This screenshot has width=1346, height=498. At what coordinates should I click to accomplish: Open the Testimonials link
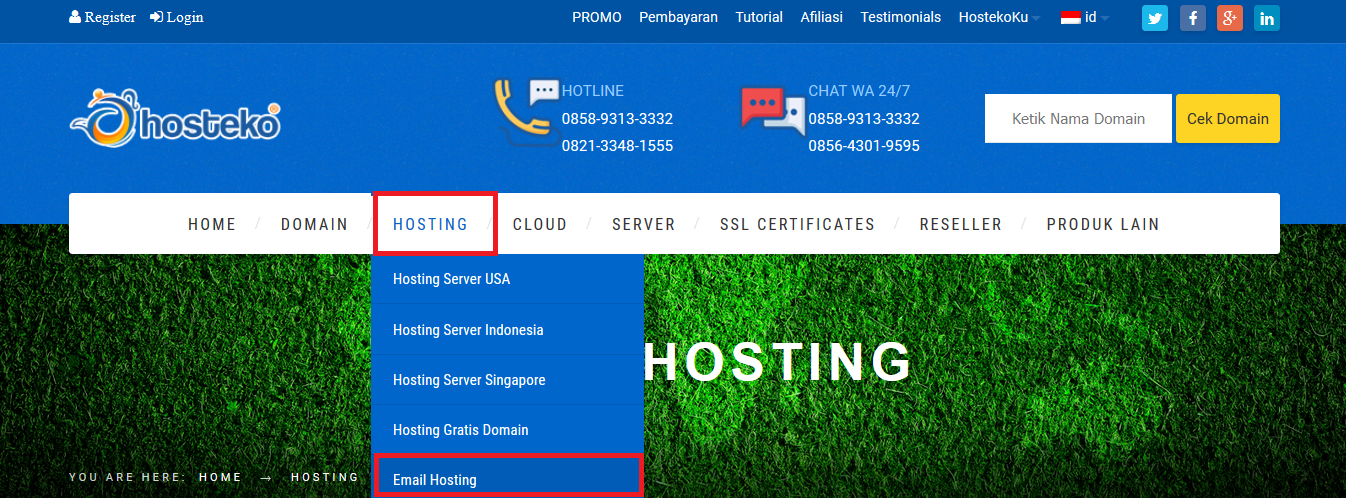point(901,17)
